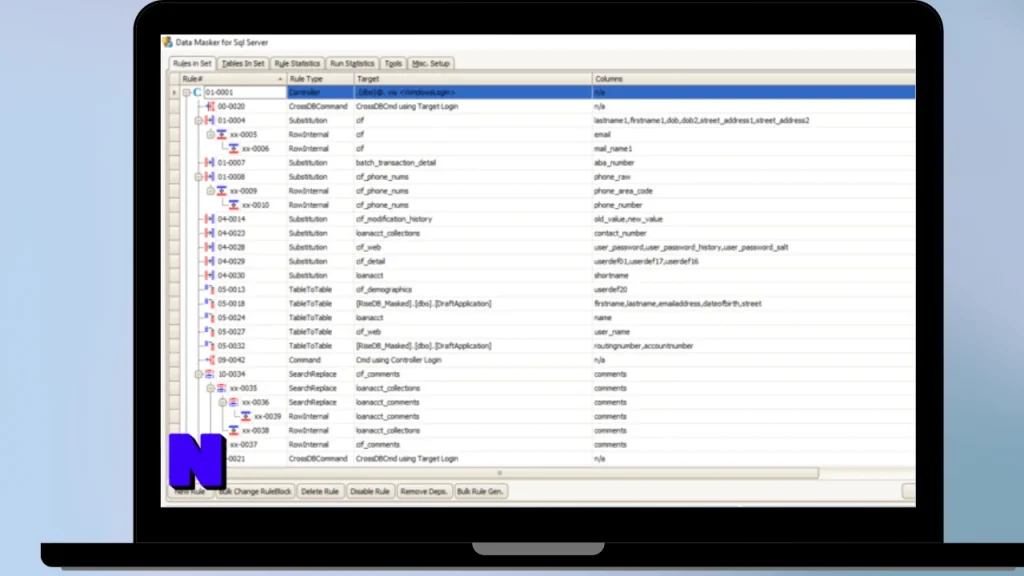Image resolution: width=1024 pixels, height=576 pixels.
Task: Click the RowInternal icon beside rule xx-0009
Action: point(221,191)
